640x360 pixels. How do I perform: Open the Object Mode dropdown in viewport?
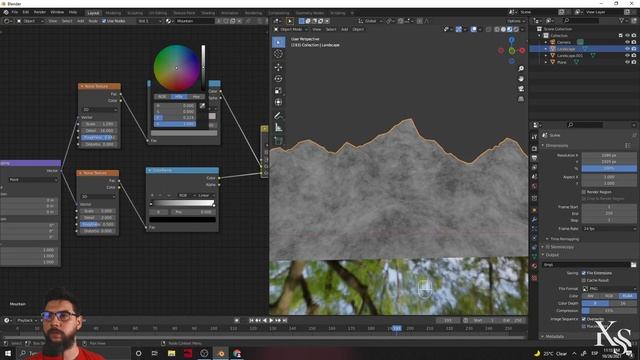coord(291,29)
